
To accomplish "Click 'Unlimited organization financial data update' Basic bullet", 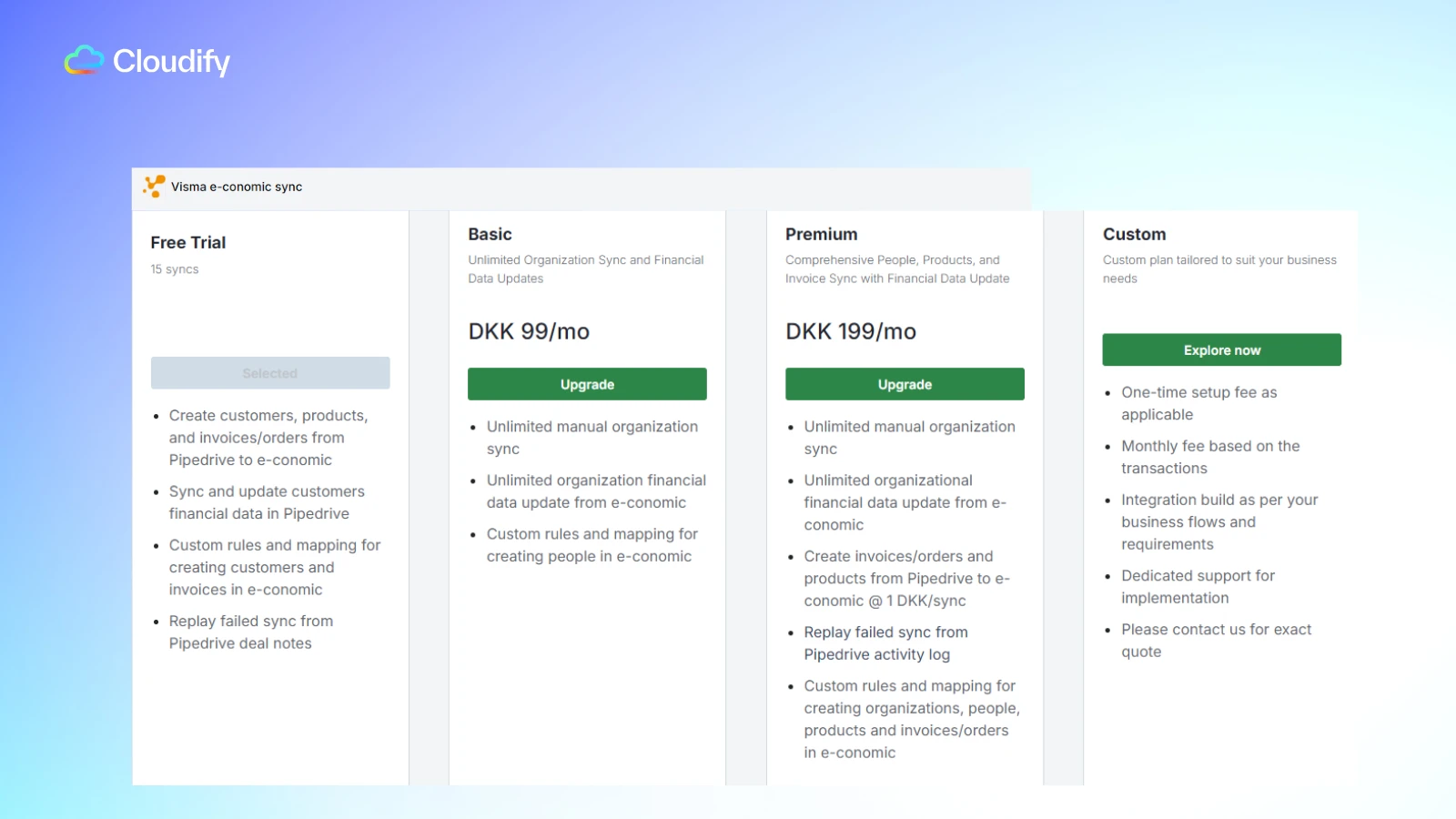I will (x=596, y=491).
